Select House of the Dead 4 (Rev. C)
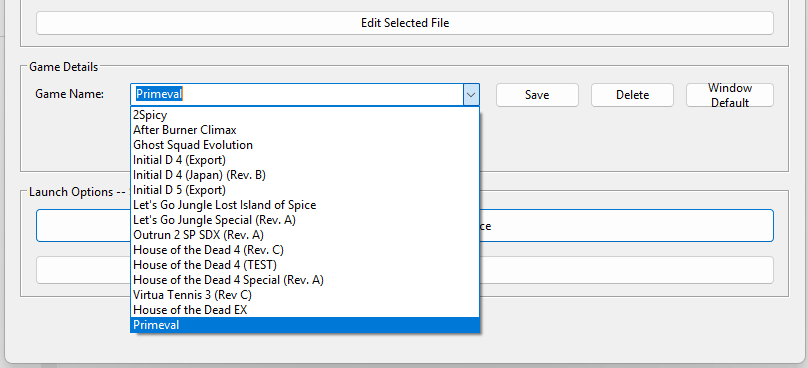Image resolution: width=808 pixels, height=368 pixels. [305, 250]
